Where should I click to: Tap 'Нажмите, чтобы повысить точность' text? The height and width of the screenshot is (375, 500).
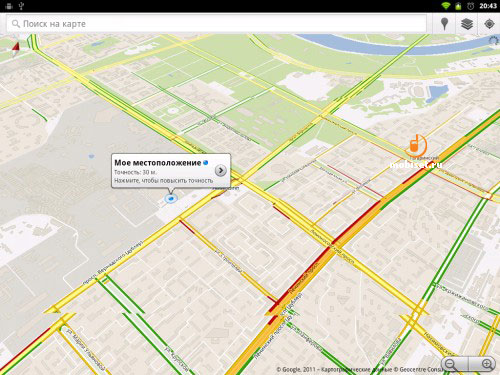[163, 180]
